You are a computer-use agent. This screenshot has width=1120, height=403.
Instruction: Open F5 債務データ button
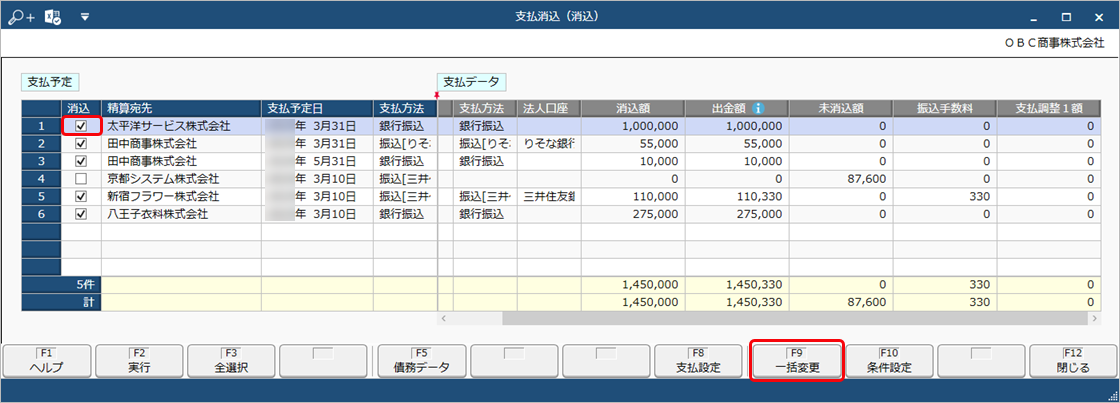(421, 362)
